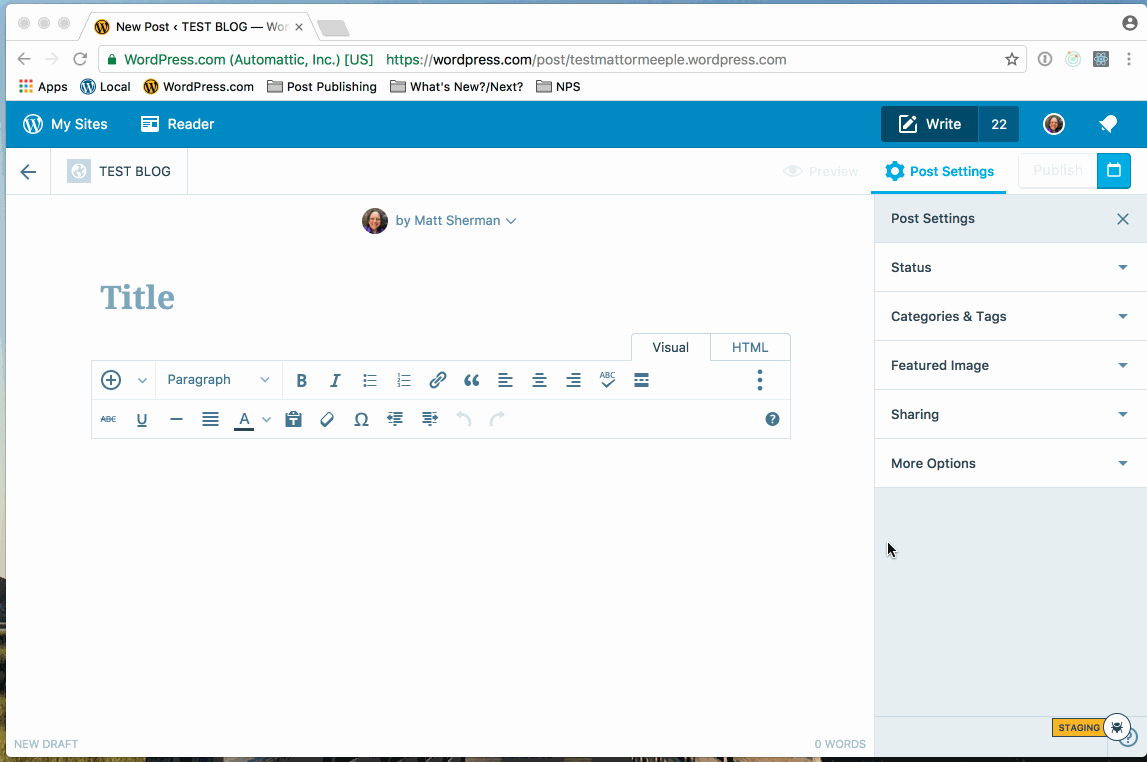Screen dimensions: 1147x762
Task: Open the toolbar kebab menu
Action: (760, 380)
